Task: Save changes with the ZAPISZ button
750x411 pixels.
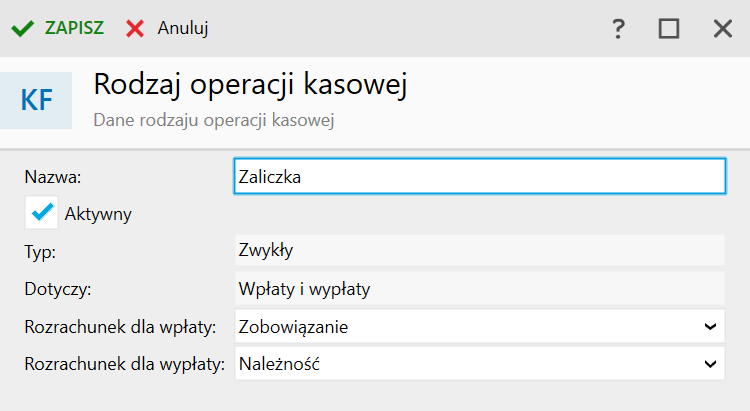Action: [74, 28]
